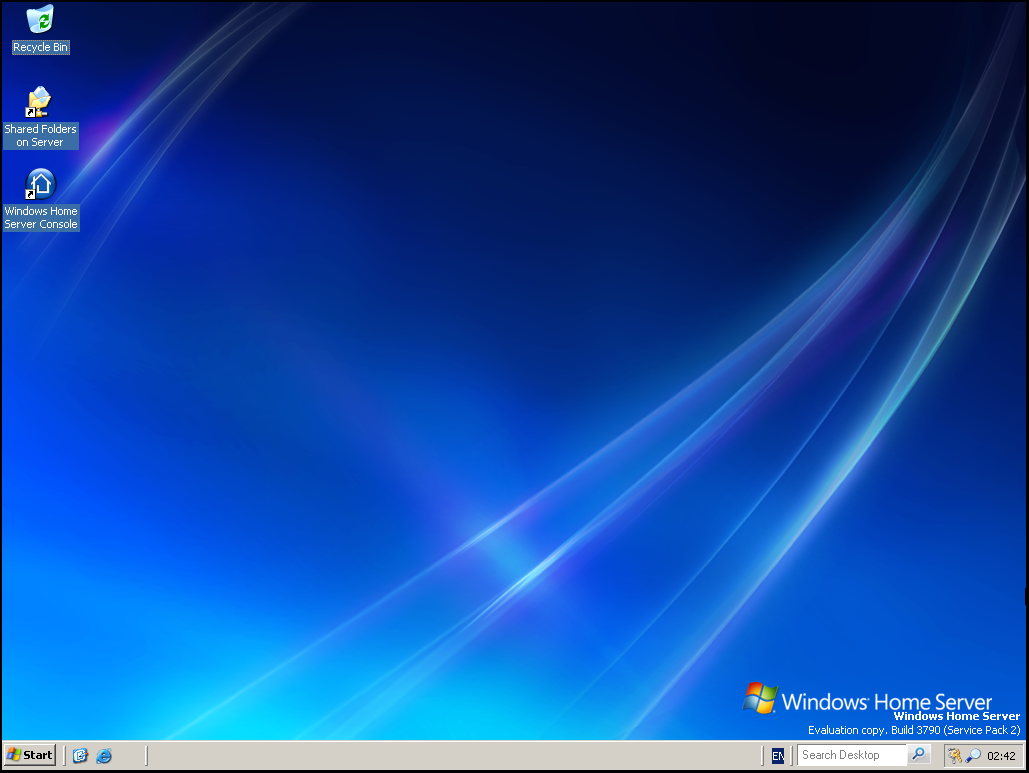Select Shared Folders on Server shortcut icon

(39, 102)
